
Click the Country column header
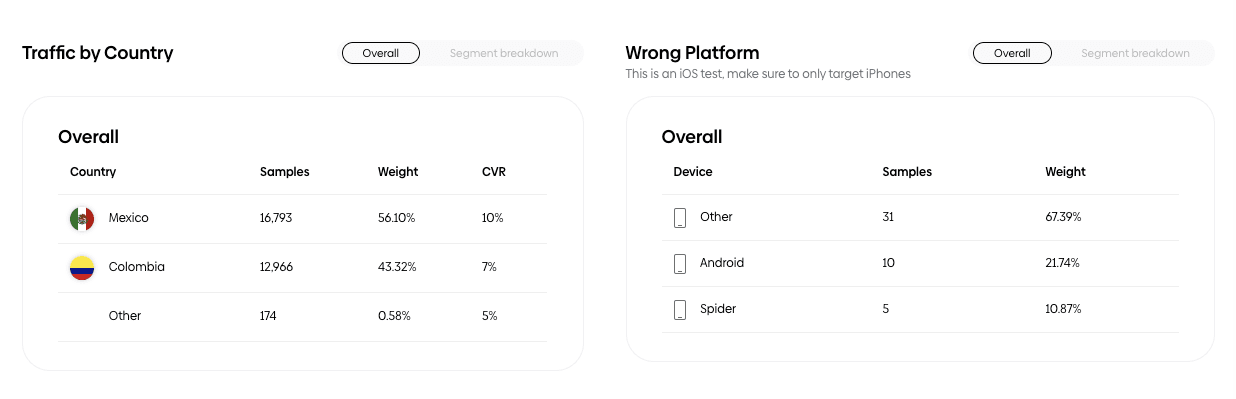(x=93, y=172)
